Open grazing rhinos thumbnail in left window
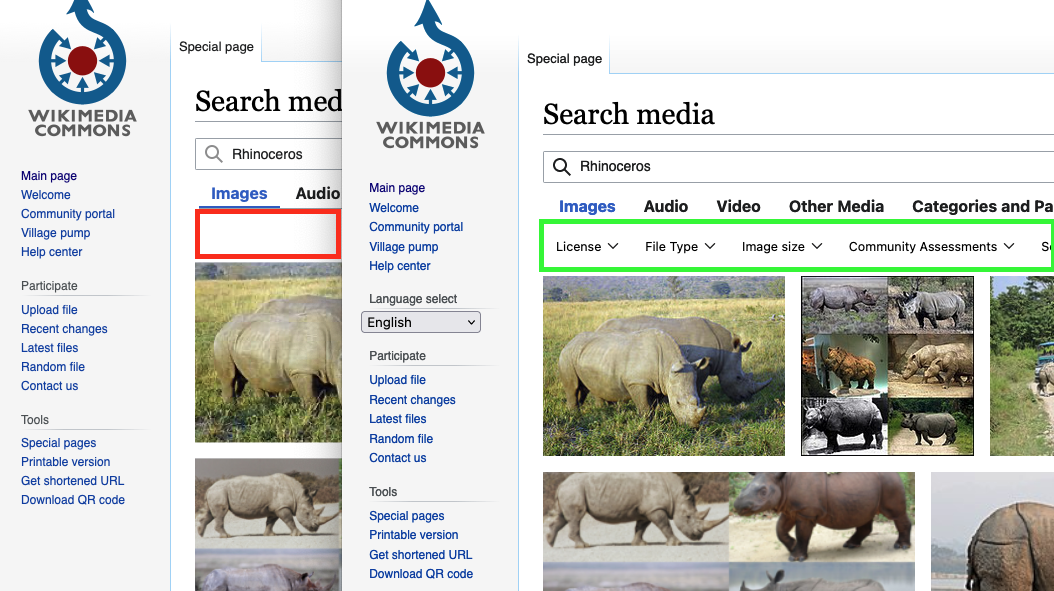The width and height of the screenshot is (1054, 591). (268, 352)
